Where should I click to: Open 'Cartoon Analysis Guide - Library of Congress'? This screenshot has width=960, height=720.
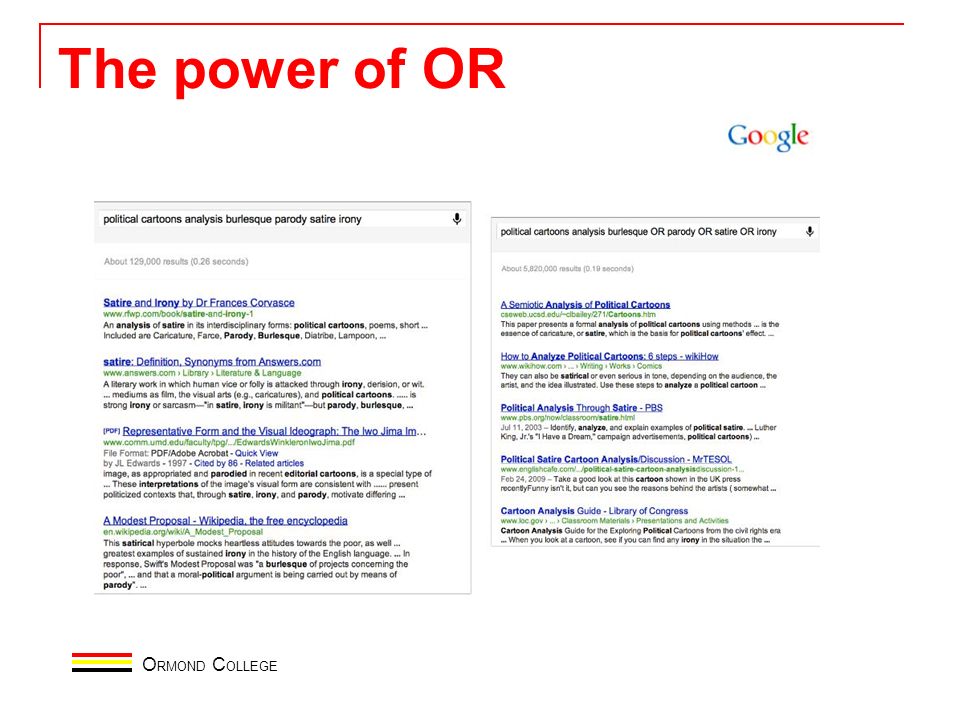click(594, 511)
